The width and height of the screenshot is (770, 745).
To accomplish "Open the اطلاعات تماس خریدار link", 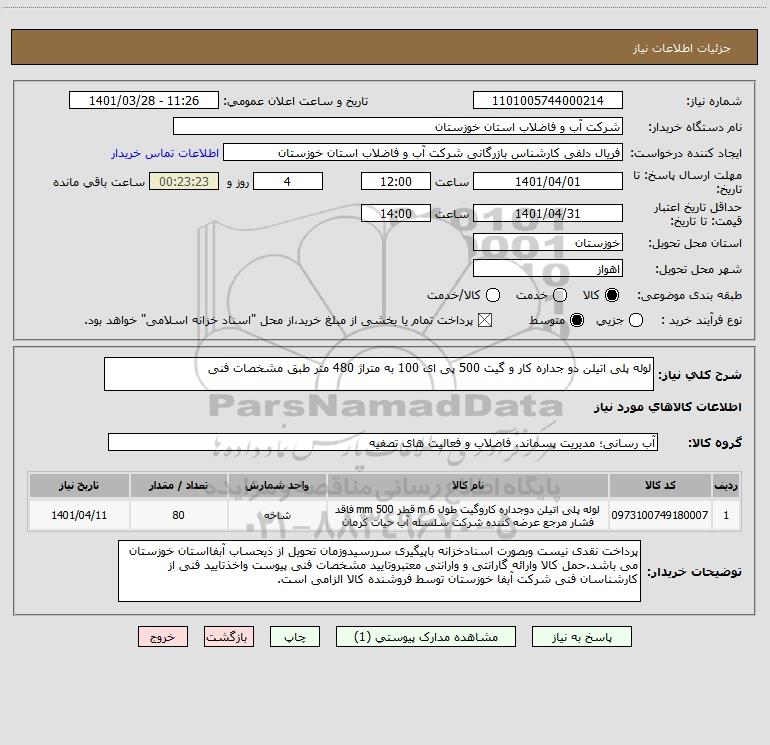I will [x=165, y=153].
